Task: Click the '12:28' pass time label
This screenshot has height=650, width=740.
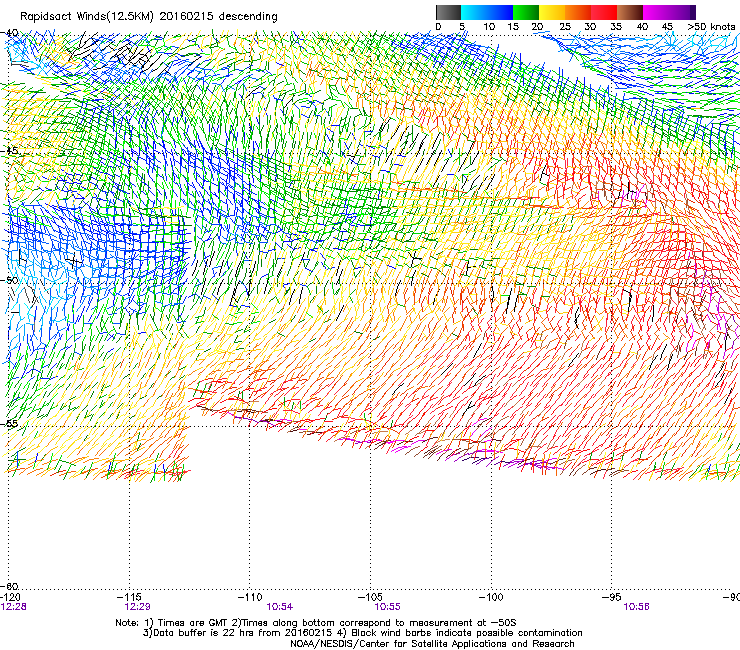Action: pyautogui.click(x=13, y=607)
